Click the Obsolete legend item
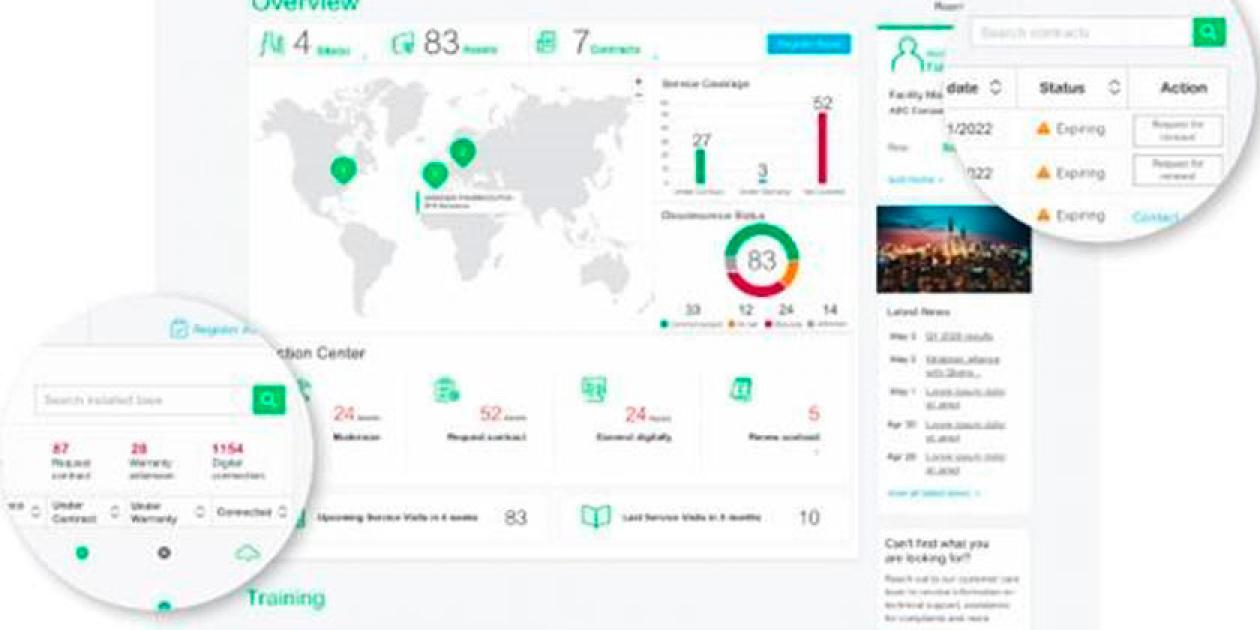Viewport: 1260px width, 630px height. tap(783, 324)
